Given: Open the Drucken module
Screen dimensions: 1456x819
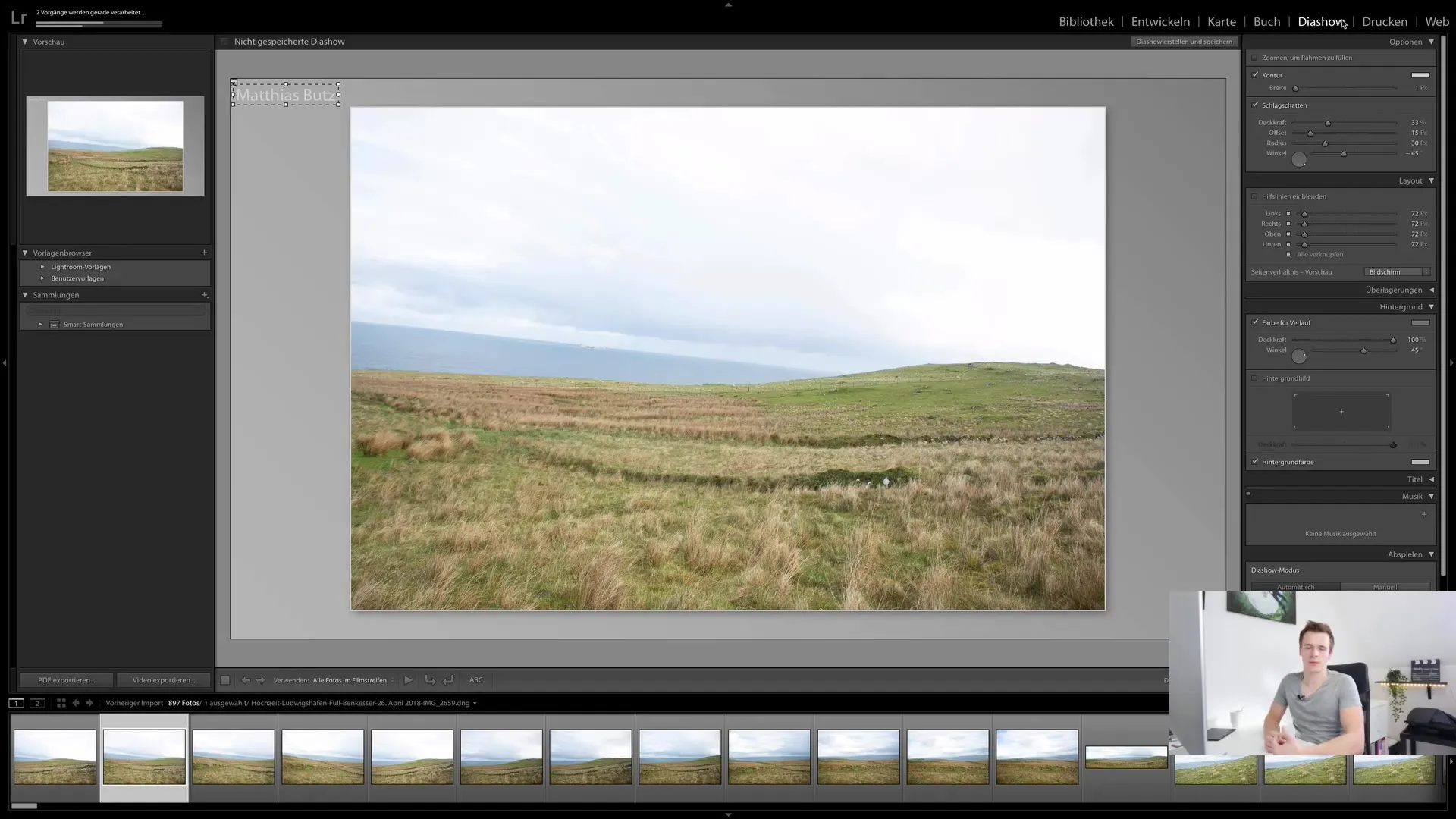Looking at the screenshot, I should (x=1385, y=21).
